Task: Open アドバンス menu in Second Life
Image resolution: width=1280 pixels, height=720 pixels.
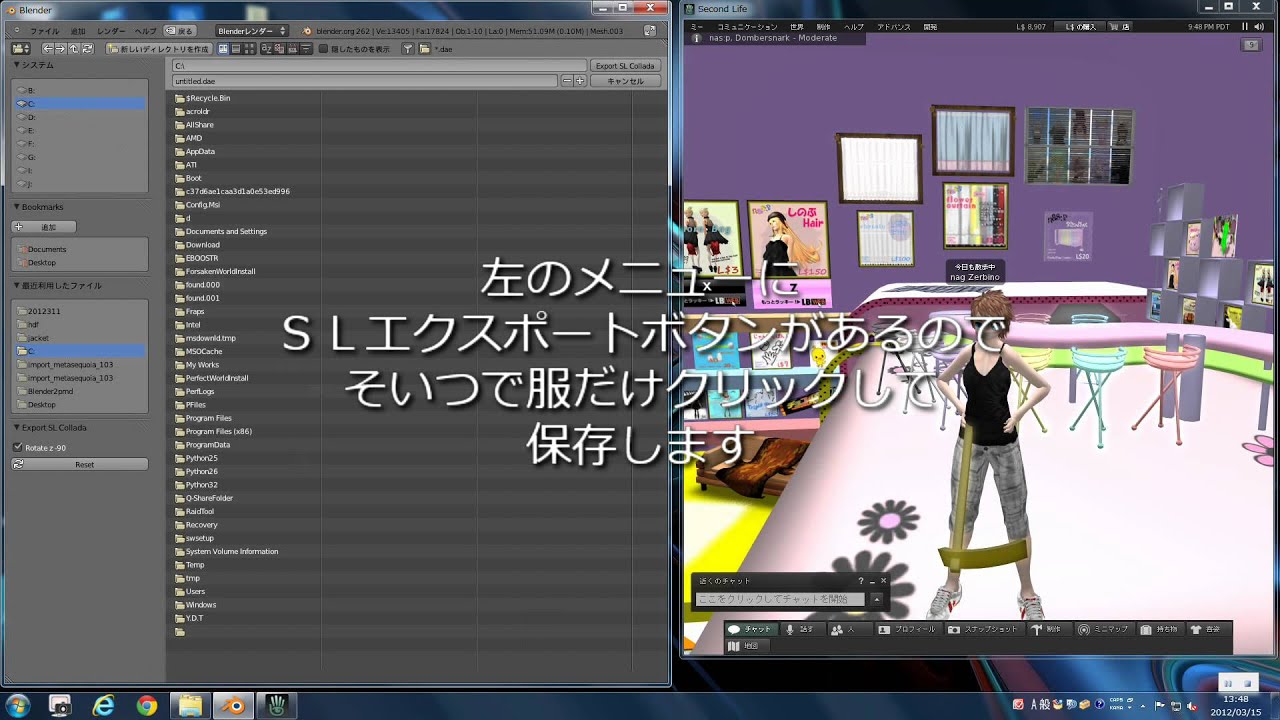Action: tap(894, 27)
